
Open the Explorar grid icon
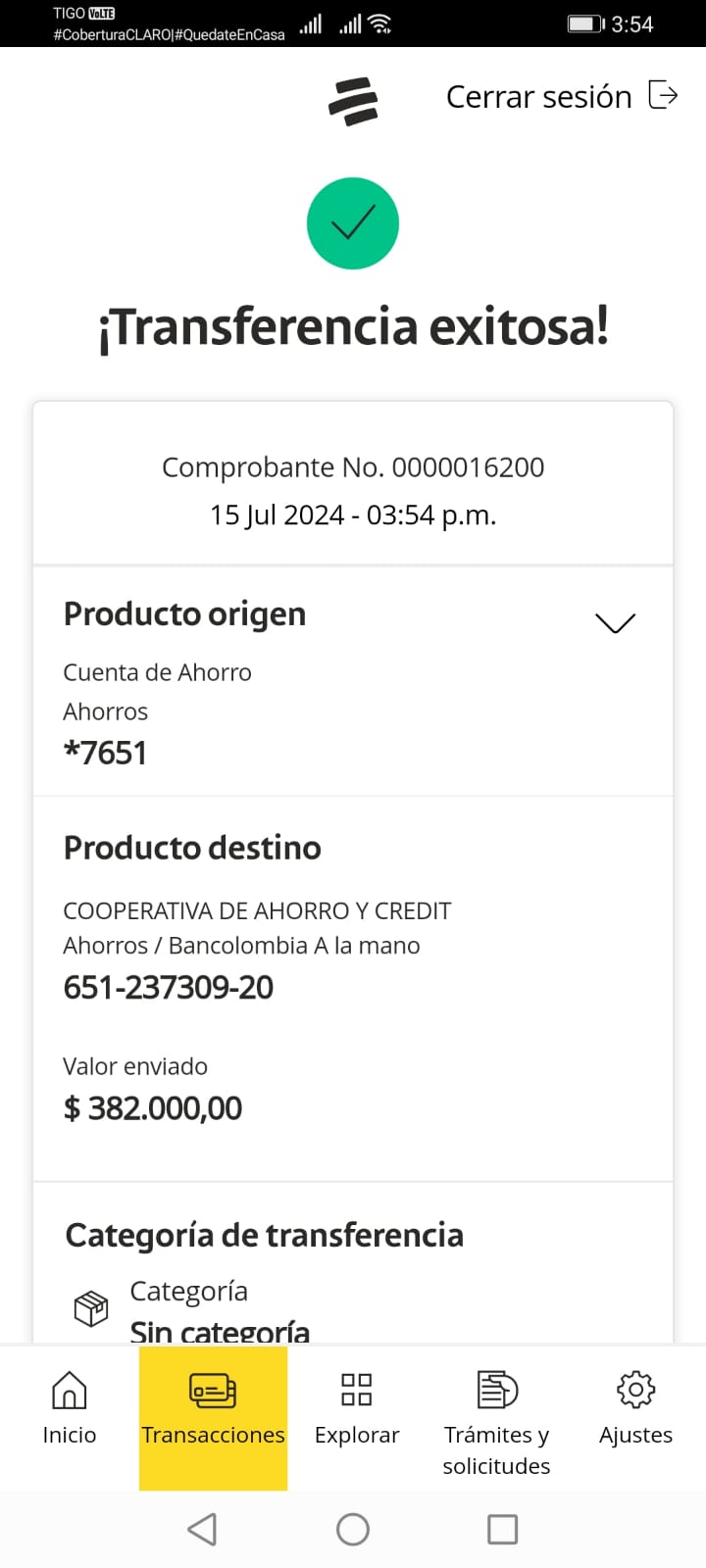[x=356, y=1390]
